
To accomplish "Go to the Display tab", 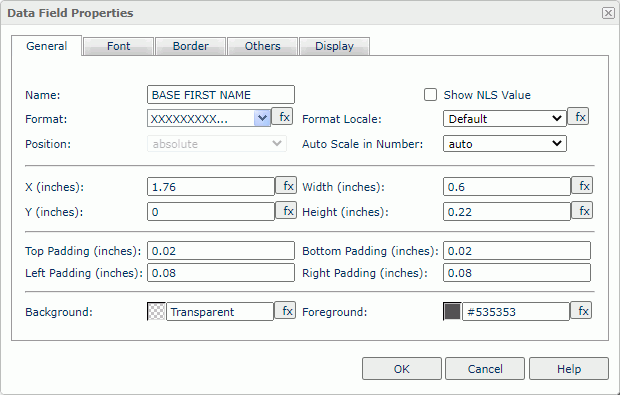I will (x=335, y=46).
